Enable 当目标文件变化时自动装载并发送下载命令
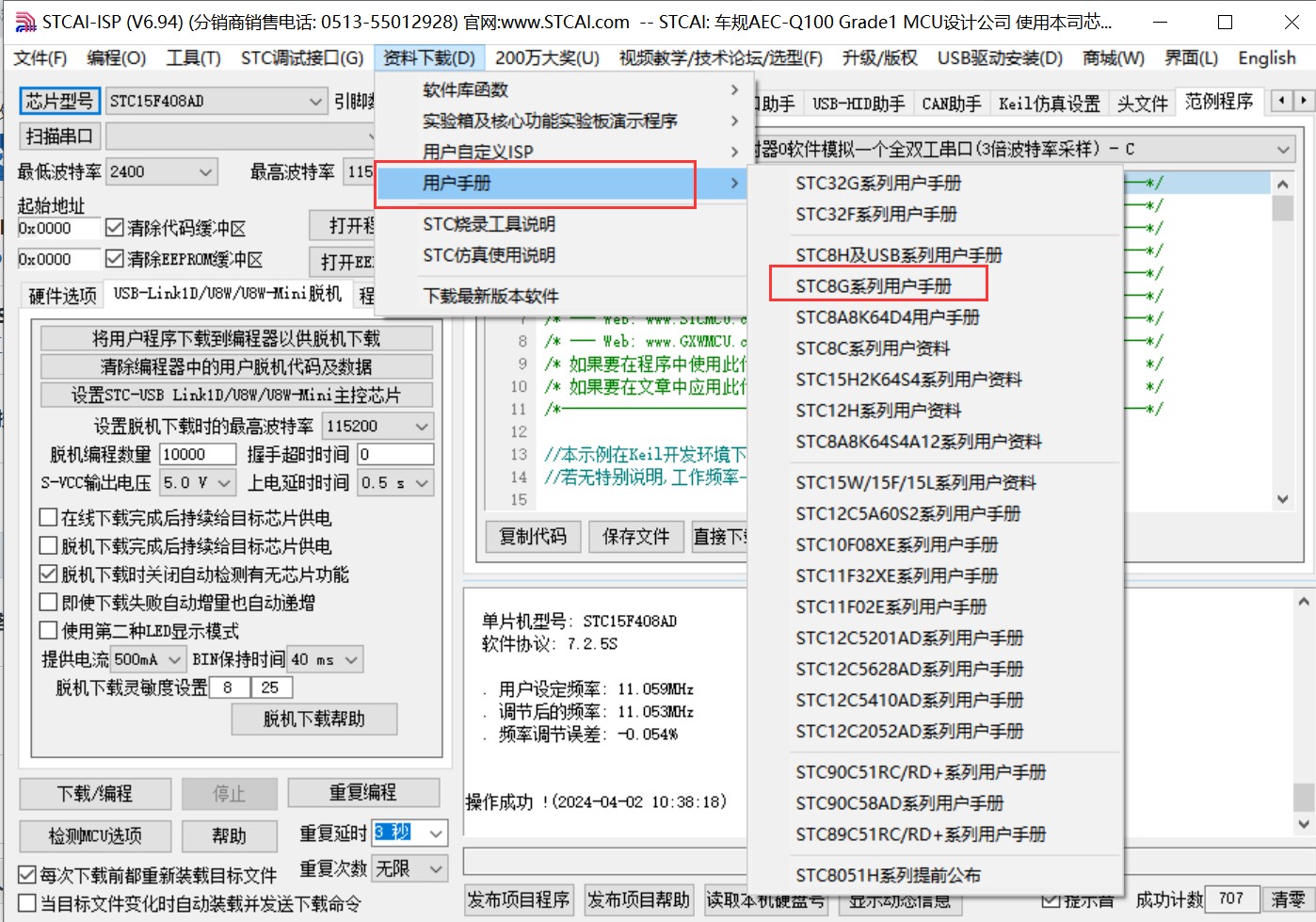 (x=27, y=904)
